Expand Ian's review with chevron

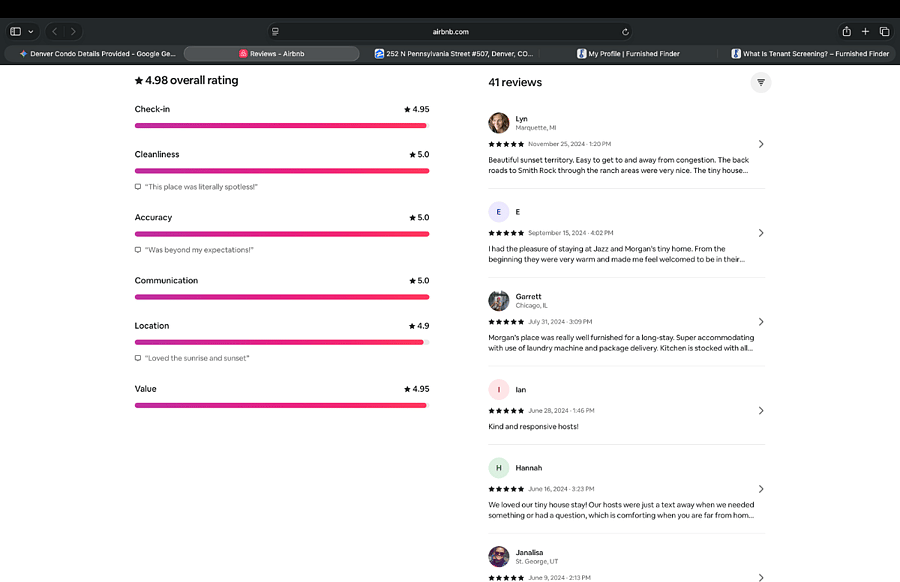click(761, 411)
